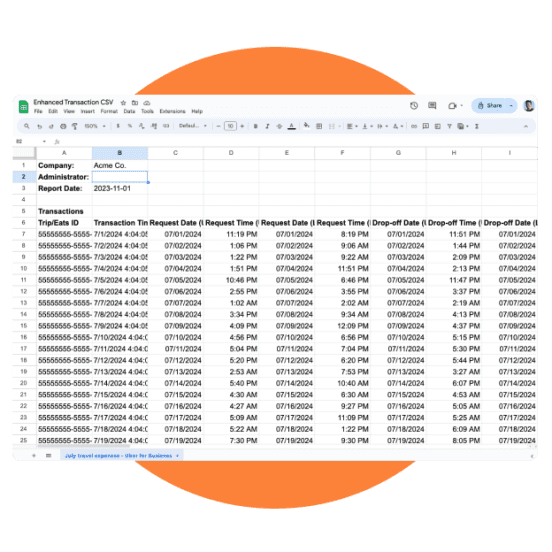The height and width of the screenshot is (552, 552).
Task: Click the Share button
Action: point(490,106)
